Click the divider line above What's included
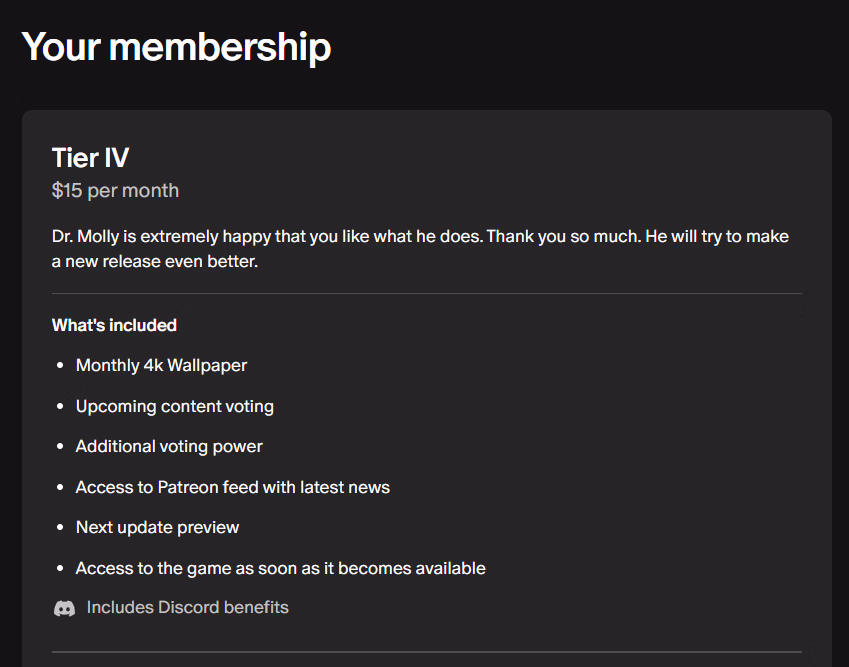Viewport: 849px width, 667px height. 426,294
